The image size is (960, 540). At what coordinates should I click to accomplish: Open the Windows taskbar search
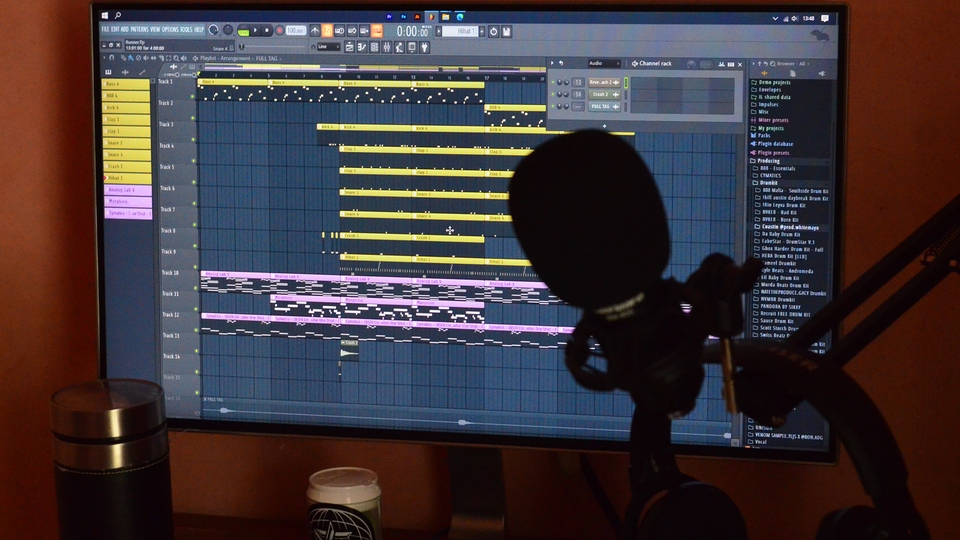point(118,16)
